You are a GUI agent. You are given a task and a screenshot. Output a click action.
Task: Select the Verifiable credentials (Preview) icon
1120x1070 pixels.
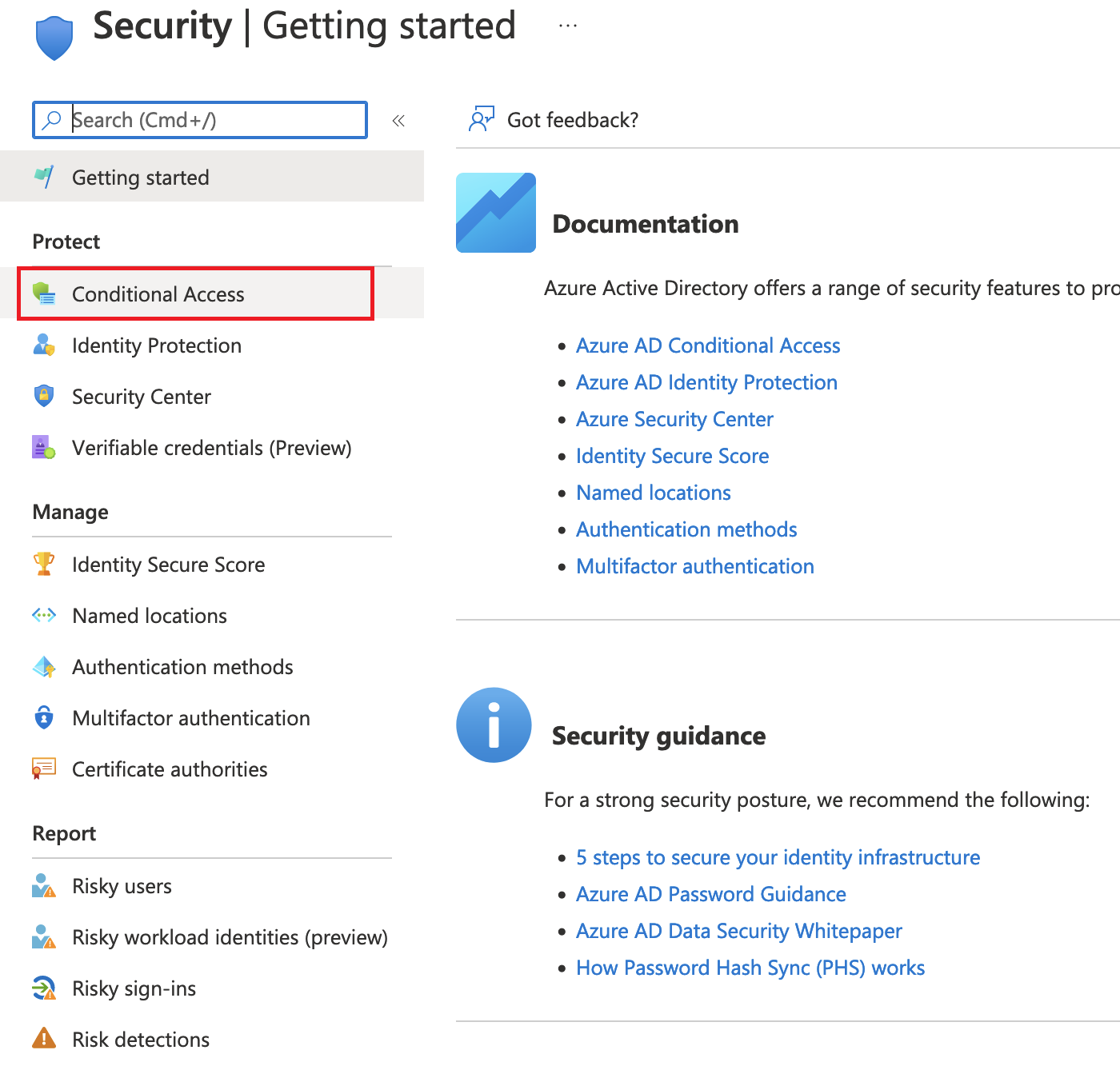tap(44, 447)
